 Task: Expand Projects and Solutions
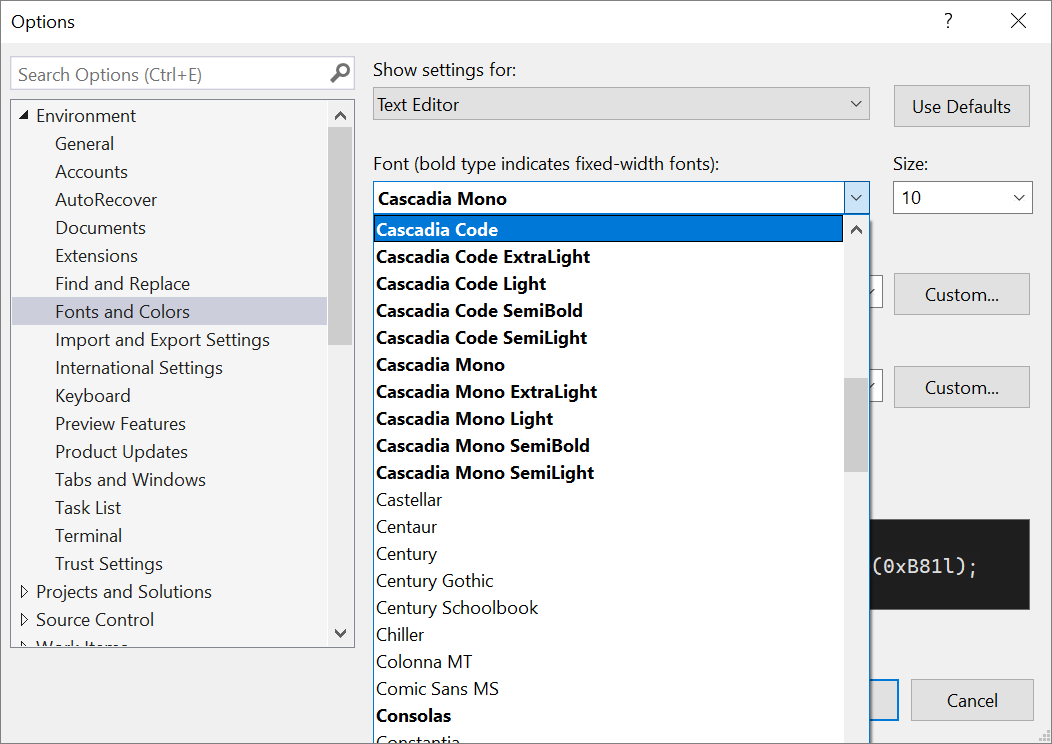[24, 591]
